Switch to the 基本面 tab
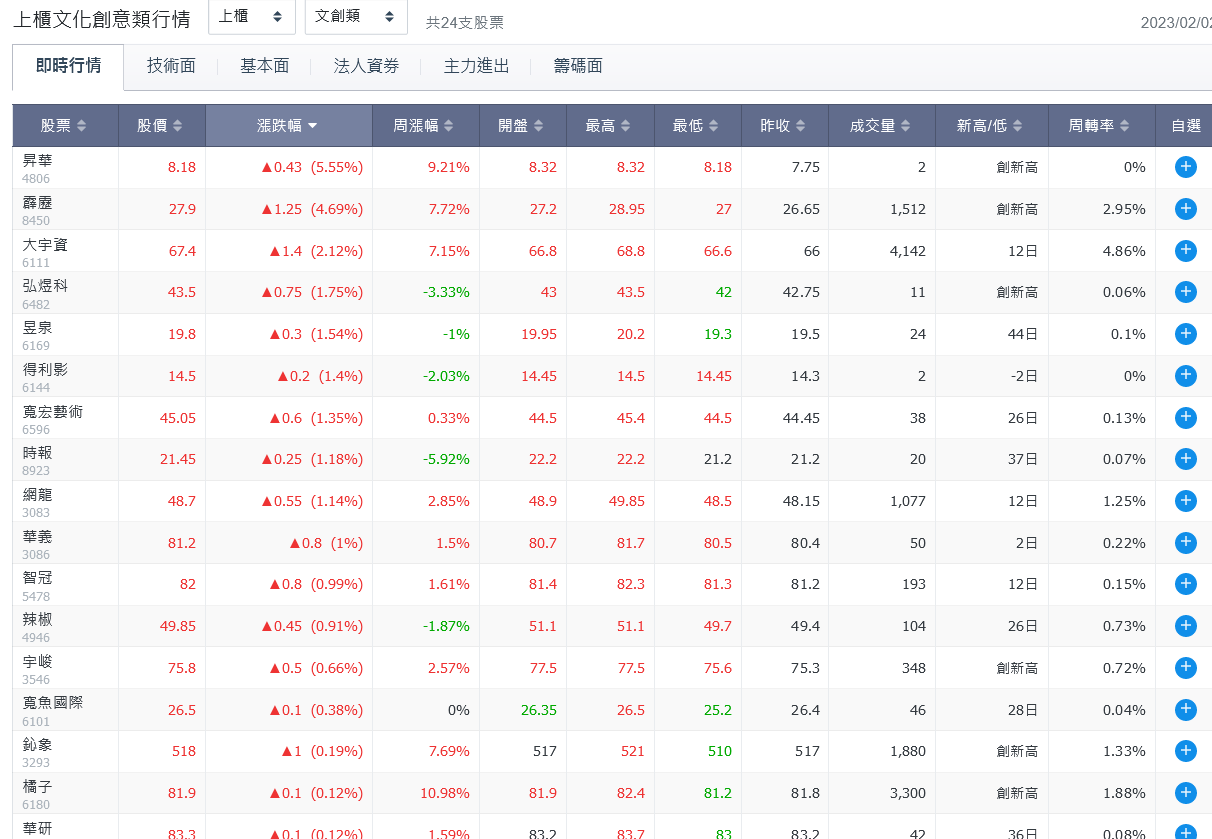 265,67
